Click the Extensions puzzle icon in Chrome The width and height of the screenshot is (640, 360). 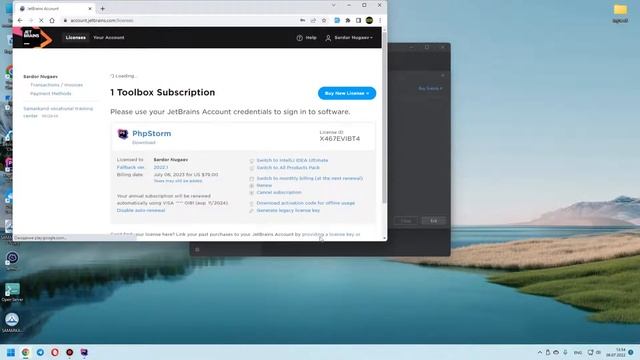click(348, 20)
